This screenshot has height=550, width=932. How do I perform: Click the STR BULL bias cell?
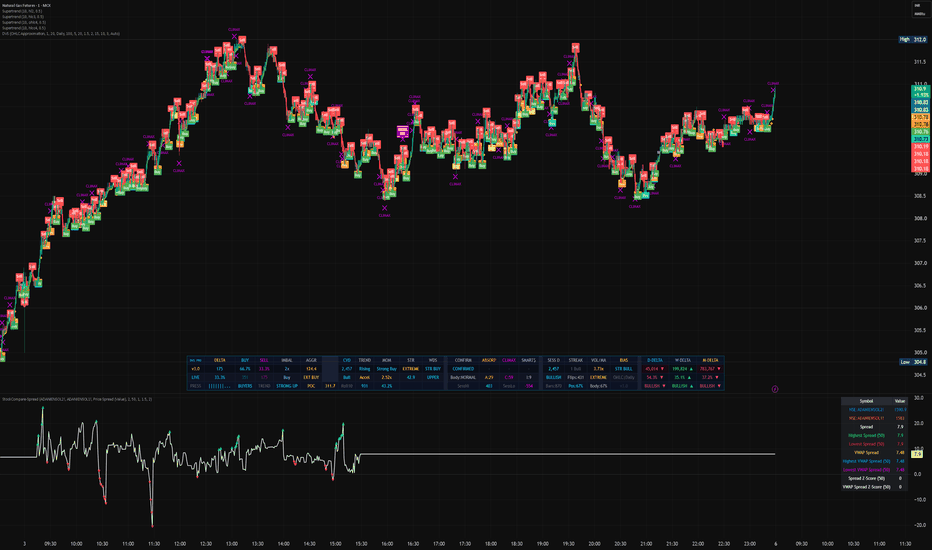click(624, 369)
